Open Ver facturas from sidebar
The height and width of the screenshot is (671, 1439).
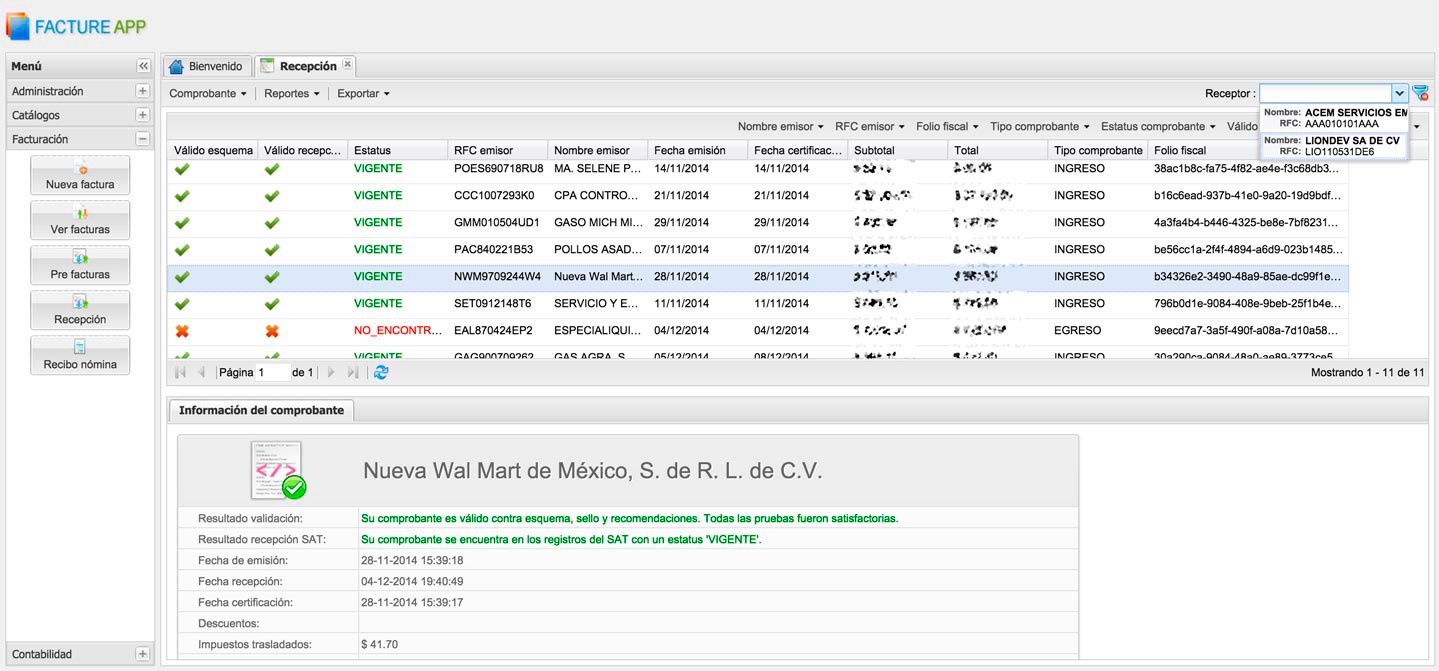click(x=80, y=220)
